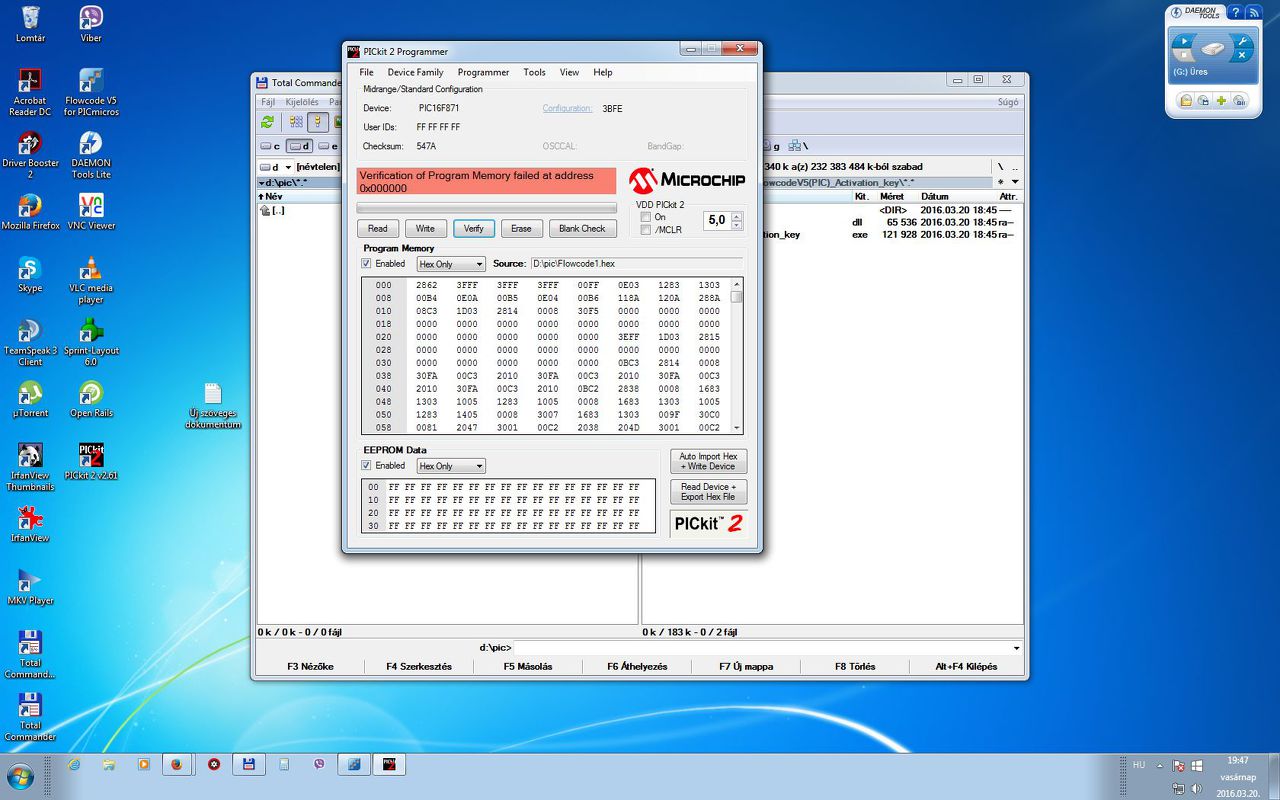Click F7 Új mappa button in Total Commander

point(746,666)
